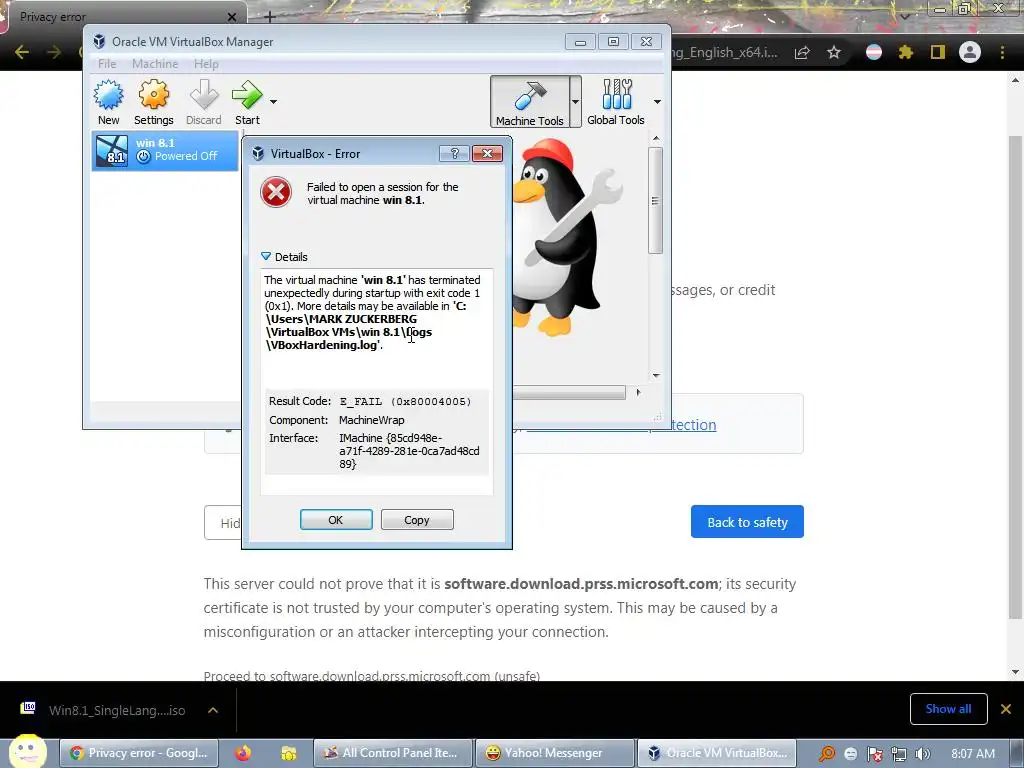The image size is (1024, 768).
Task: Click horizontal scrollbar right arrow in VirtualBox
Action: pos(638,392)
